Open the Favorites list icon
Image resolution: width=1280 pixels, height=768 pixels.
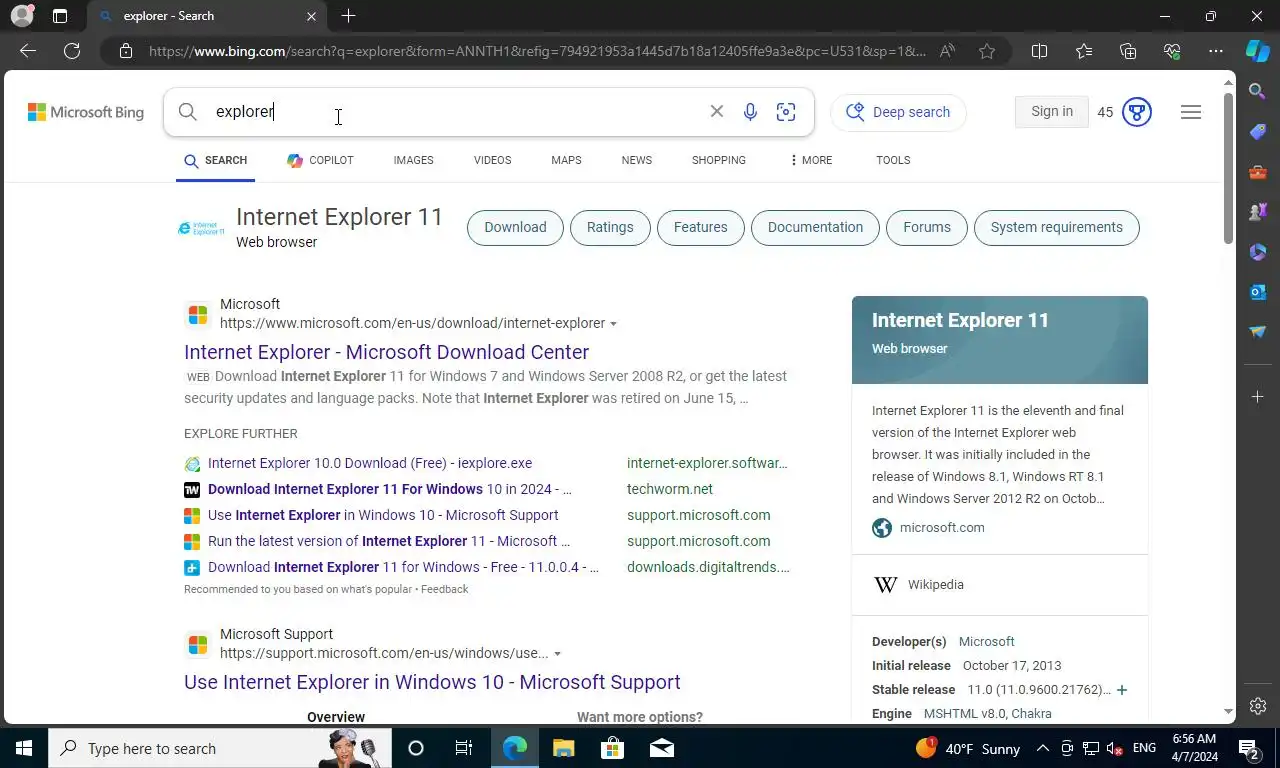(x=1084, y=51)
